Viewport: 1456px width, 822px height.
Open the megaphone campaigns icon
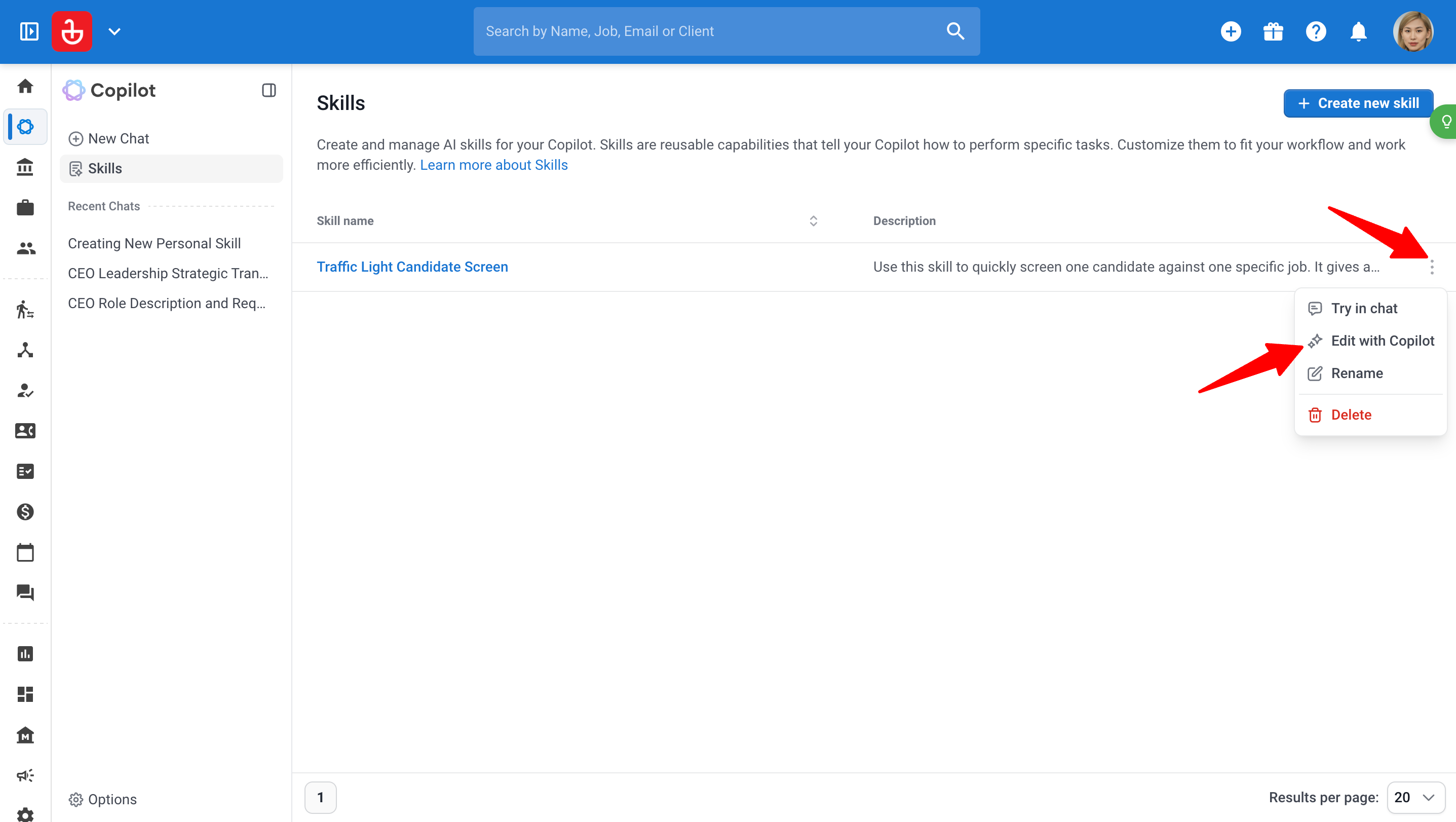coord(25,775)
